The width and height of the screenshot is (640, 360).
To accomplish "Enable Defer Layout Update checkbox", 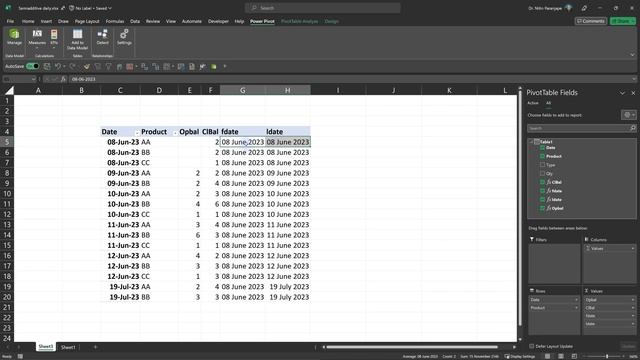I will [x=531, y=346].
